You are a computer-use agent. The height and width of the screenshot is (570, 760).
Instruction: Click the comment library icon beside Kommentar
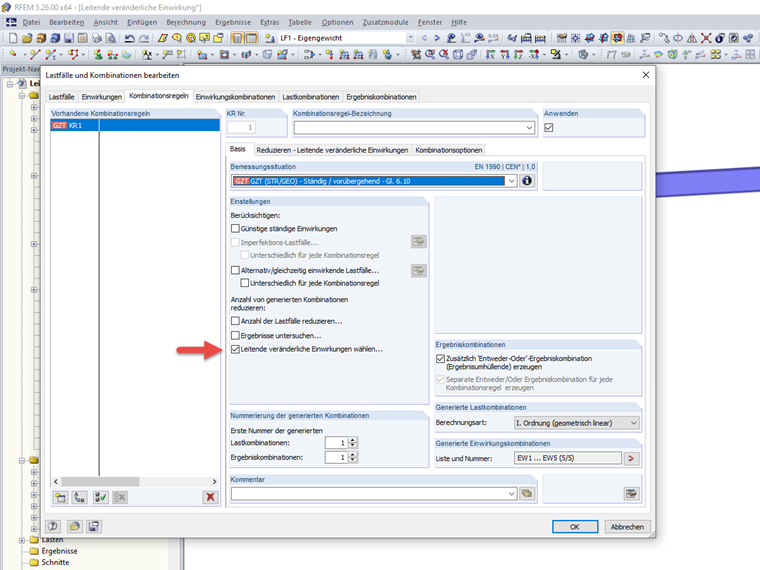click(527, 493)
